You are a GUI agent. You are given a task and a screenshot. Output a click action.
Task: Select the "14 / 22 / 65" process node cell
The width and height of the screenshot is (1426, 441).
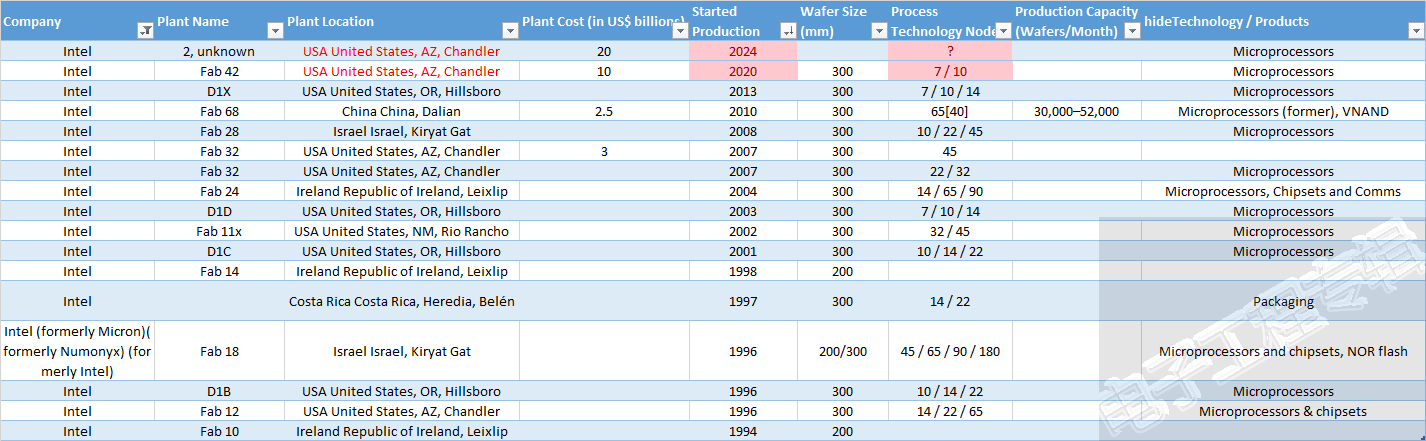[950, 411]
